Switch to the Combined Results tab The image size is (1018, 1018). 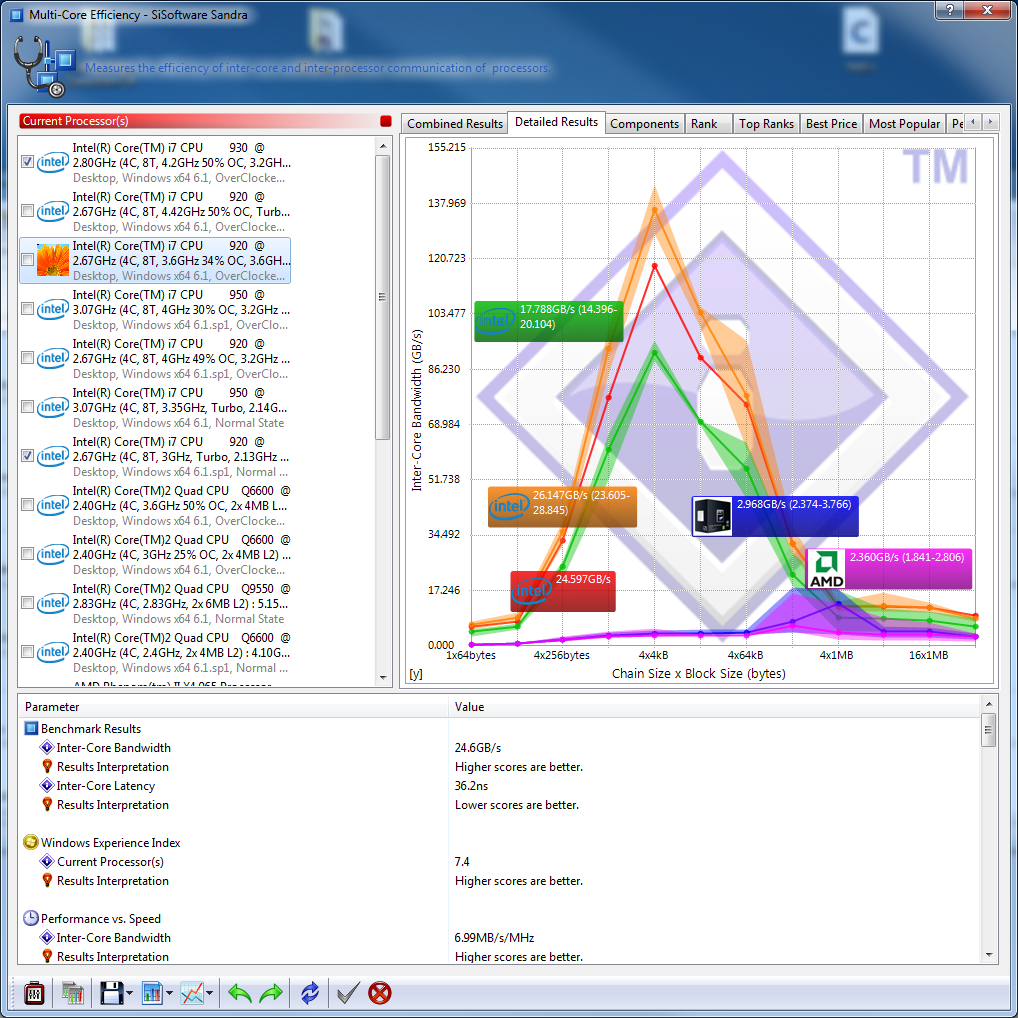(454, 123)
